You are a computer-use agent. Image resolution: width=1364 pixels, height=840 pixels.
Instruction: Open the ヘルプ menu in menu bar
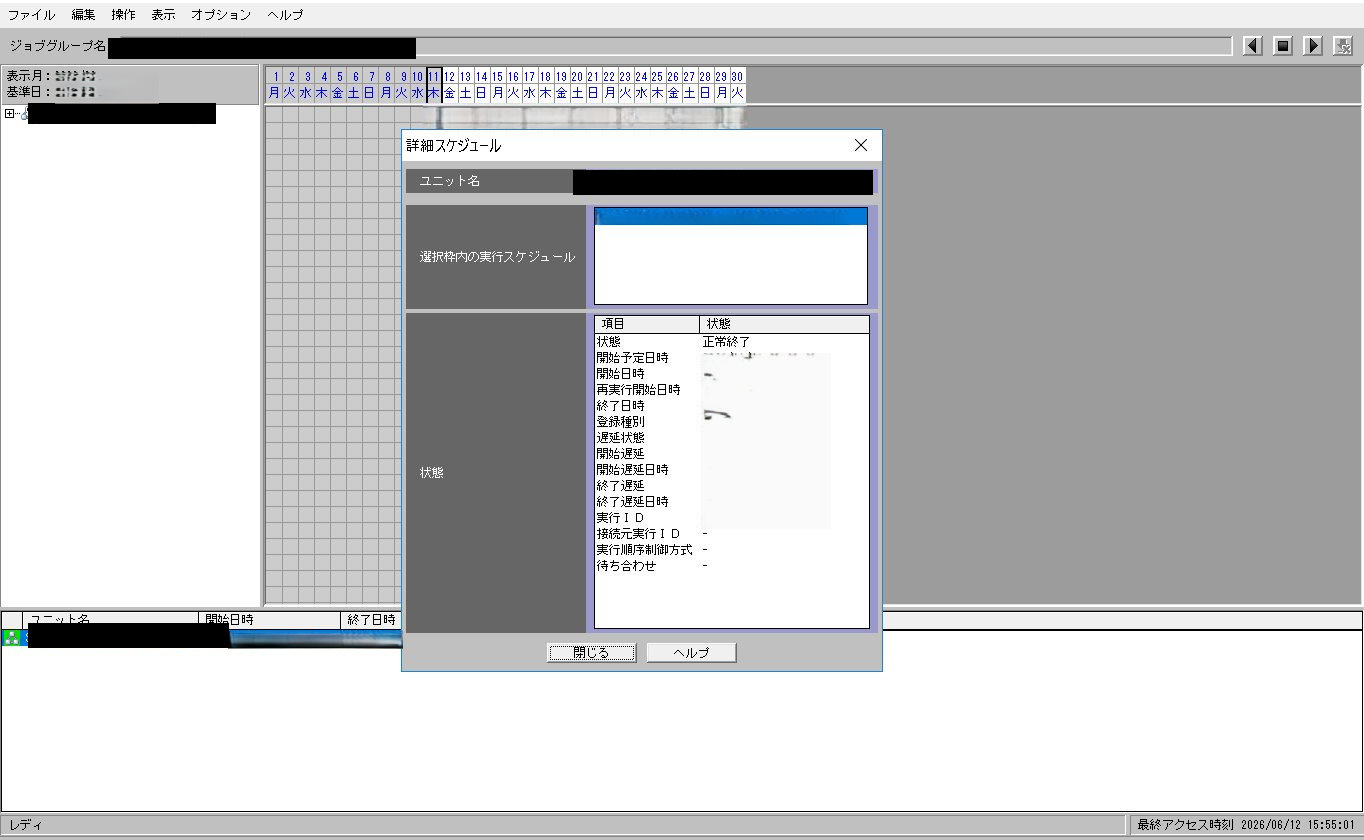[x=286, y=15]
